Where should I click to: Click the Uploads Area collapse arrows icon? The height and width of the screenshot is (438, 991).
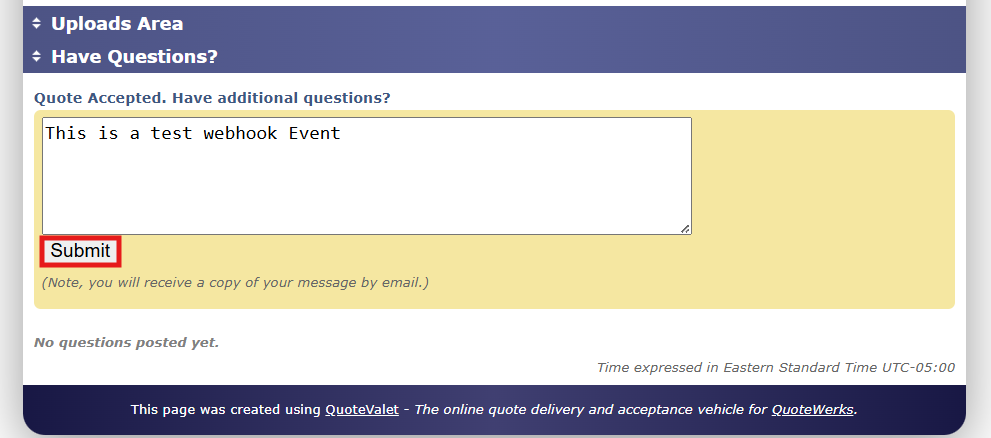pos(37,24)
